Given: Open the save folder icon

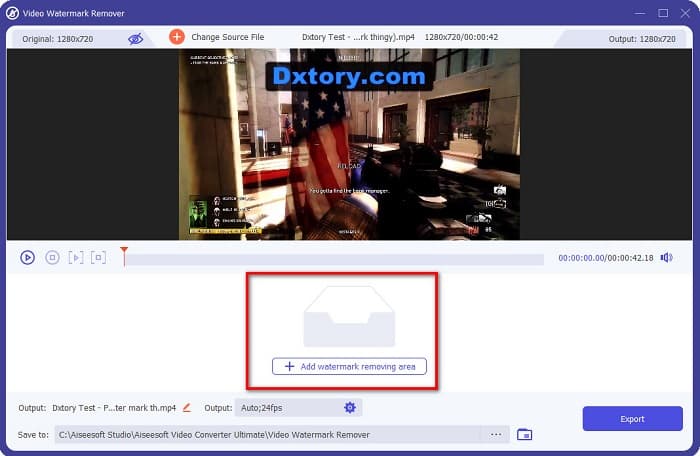Looking at the screenshot, I should [x=524, y=434].
